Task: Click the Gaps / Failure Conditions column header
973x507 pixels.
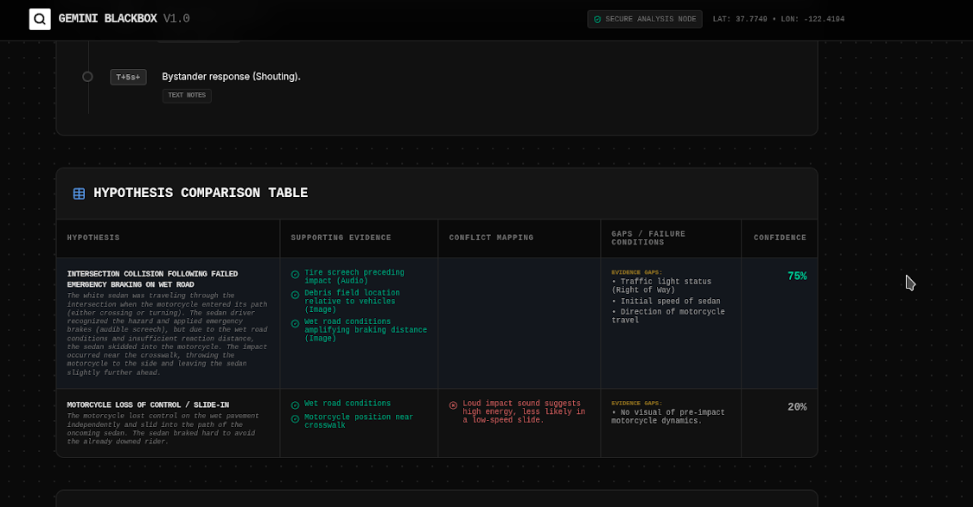Action: click(x=648, y=238)
